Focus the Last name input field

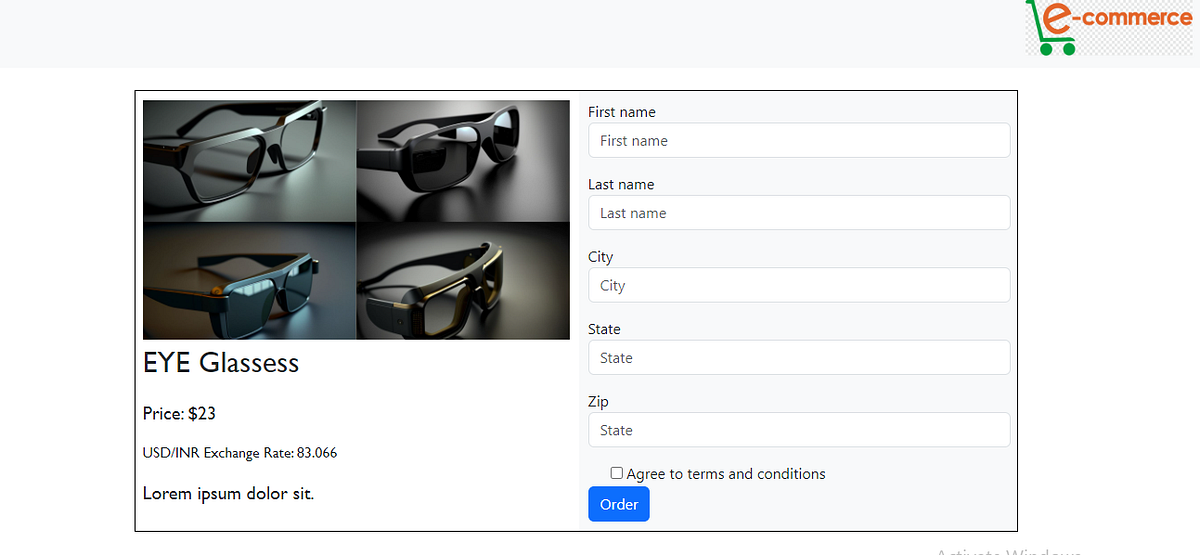click(x=799, y=212)
